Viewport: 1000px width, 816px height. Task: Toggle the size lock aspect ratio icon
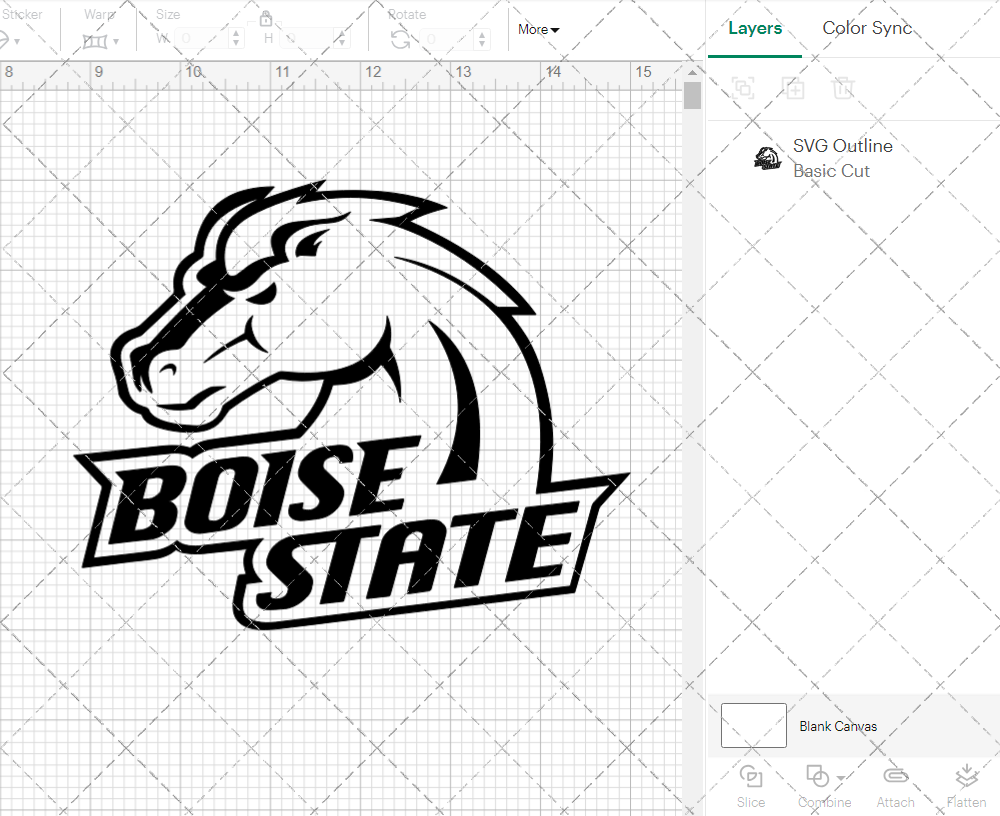(x=266, y=18)
